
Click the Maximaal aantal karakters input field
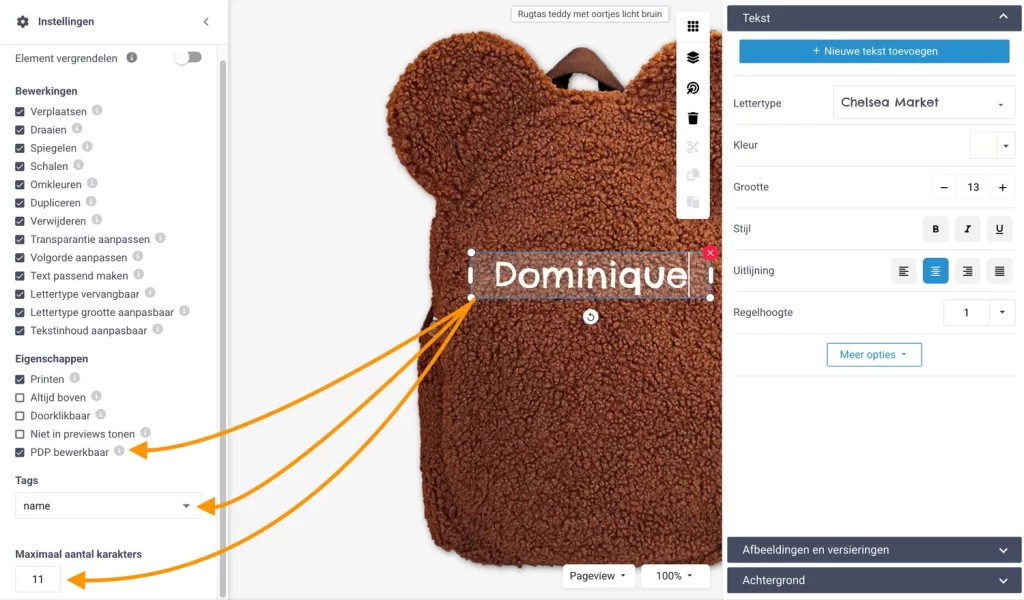pyautogui.click(x=37, y=578)
